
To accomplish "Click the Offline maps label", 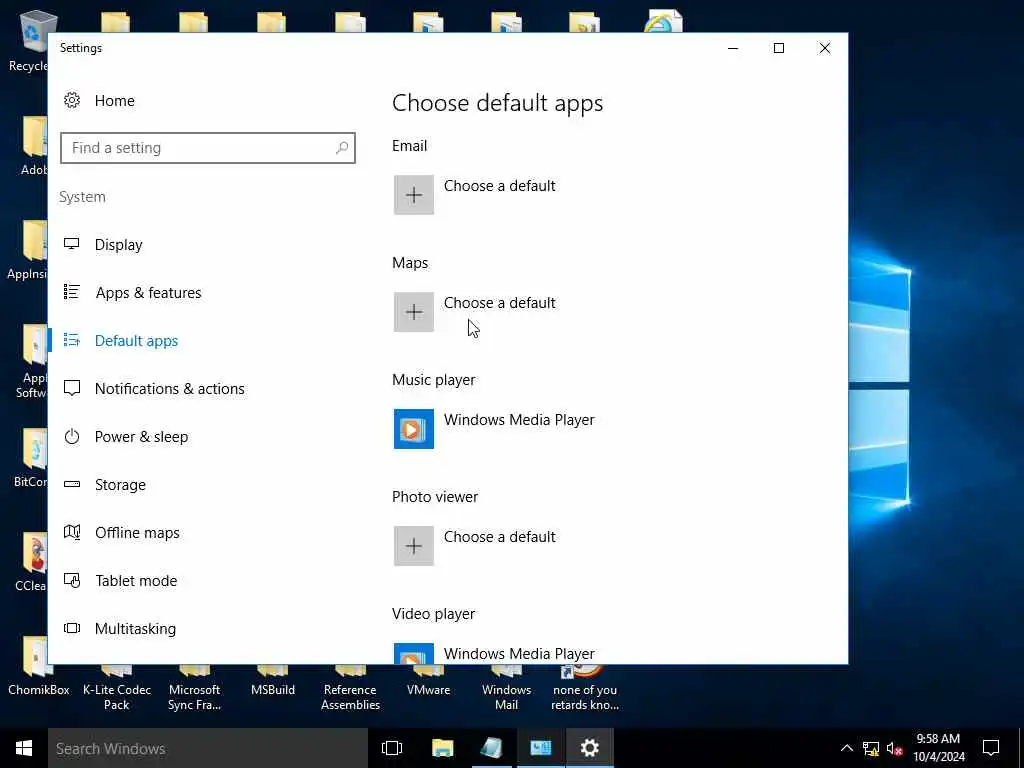I will [x=137, y=533].
